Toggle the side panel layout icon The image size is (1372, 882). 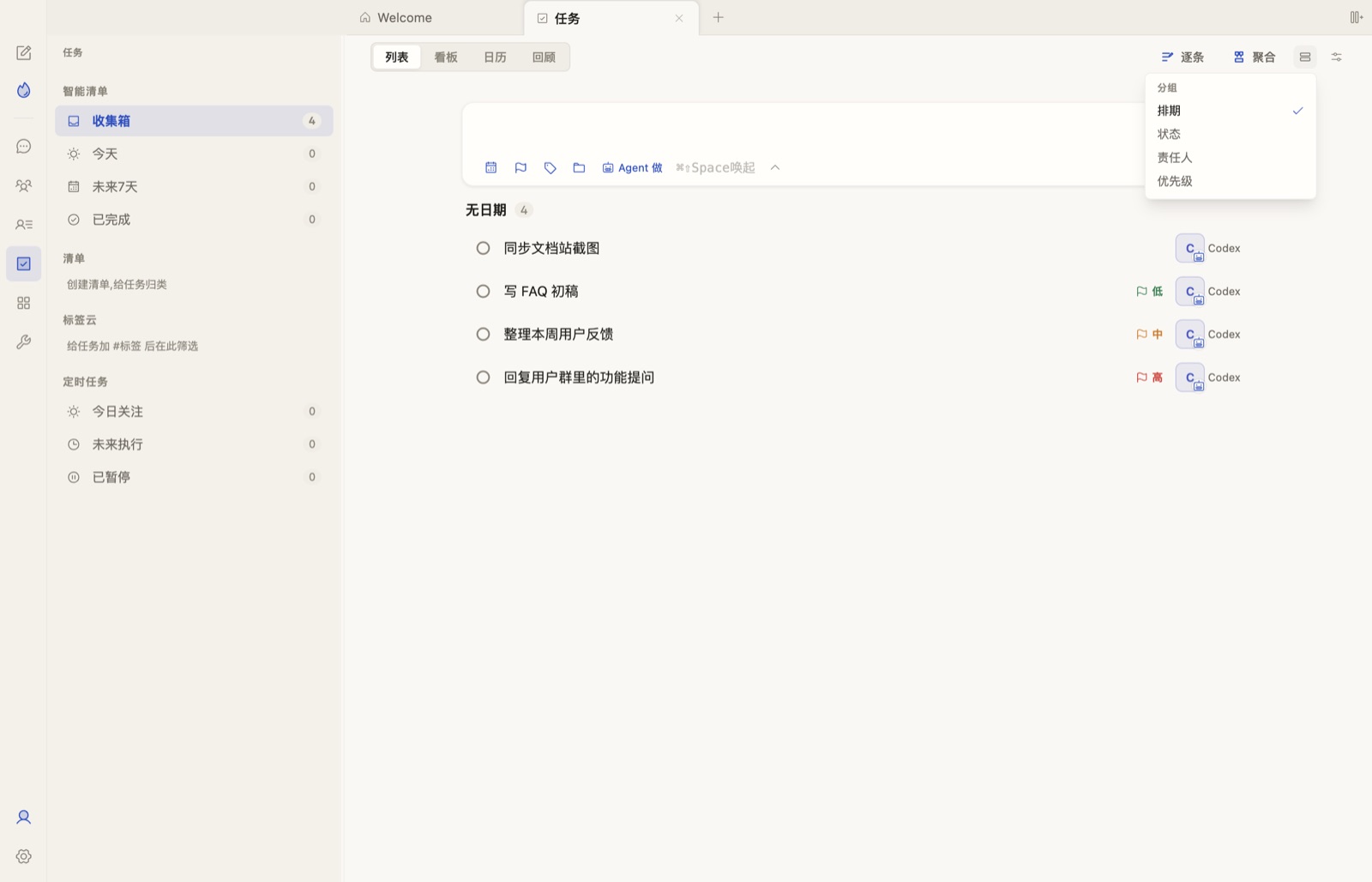click(1357, 17)
